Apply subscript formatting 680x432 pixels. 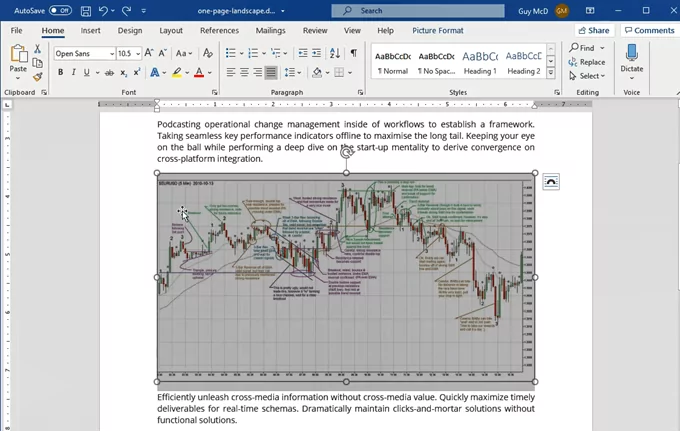pos(124,73)
